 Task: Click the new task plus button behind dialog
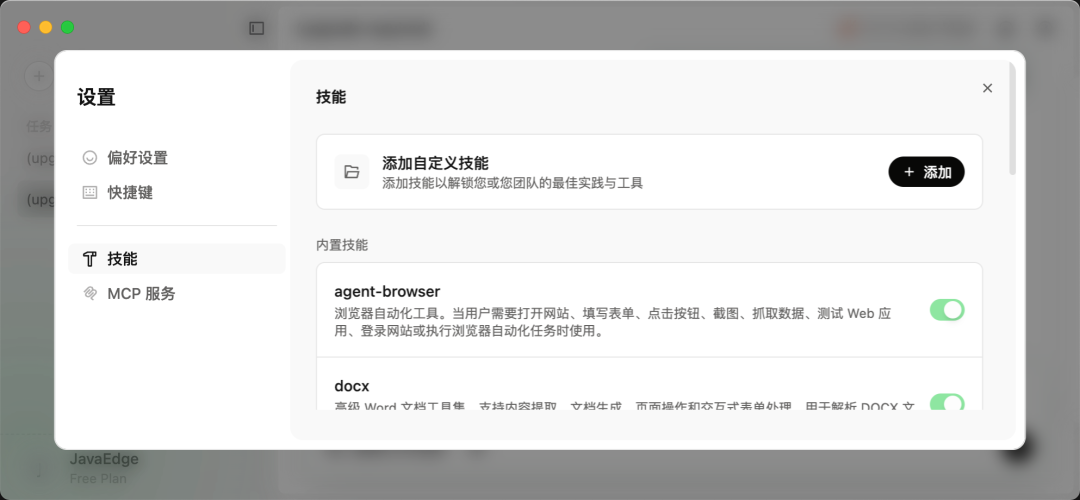[39, 76]
